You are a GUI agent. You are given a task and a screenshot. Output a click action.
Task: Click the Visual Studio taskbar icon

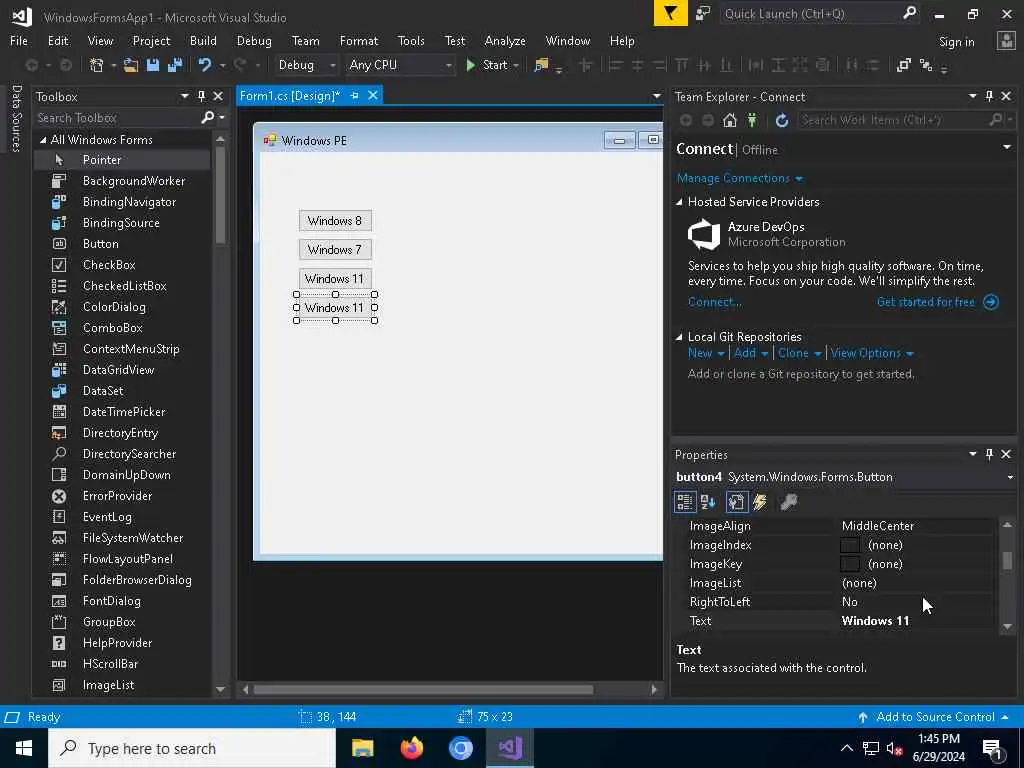(x=510, y=748)
